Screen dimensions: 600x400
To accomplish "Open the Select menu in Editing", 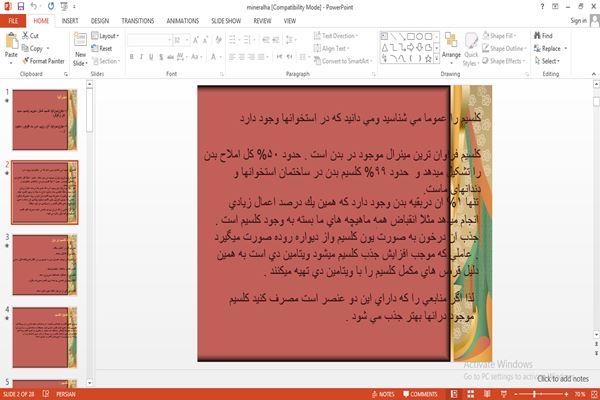I will click(x=547, y=61).
